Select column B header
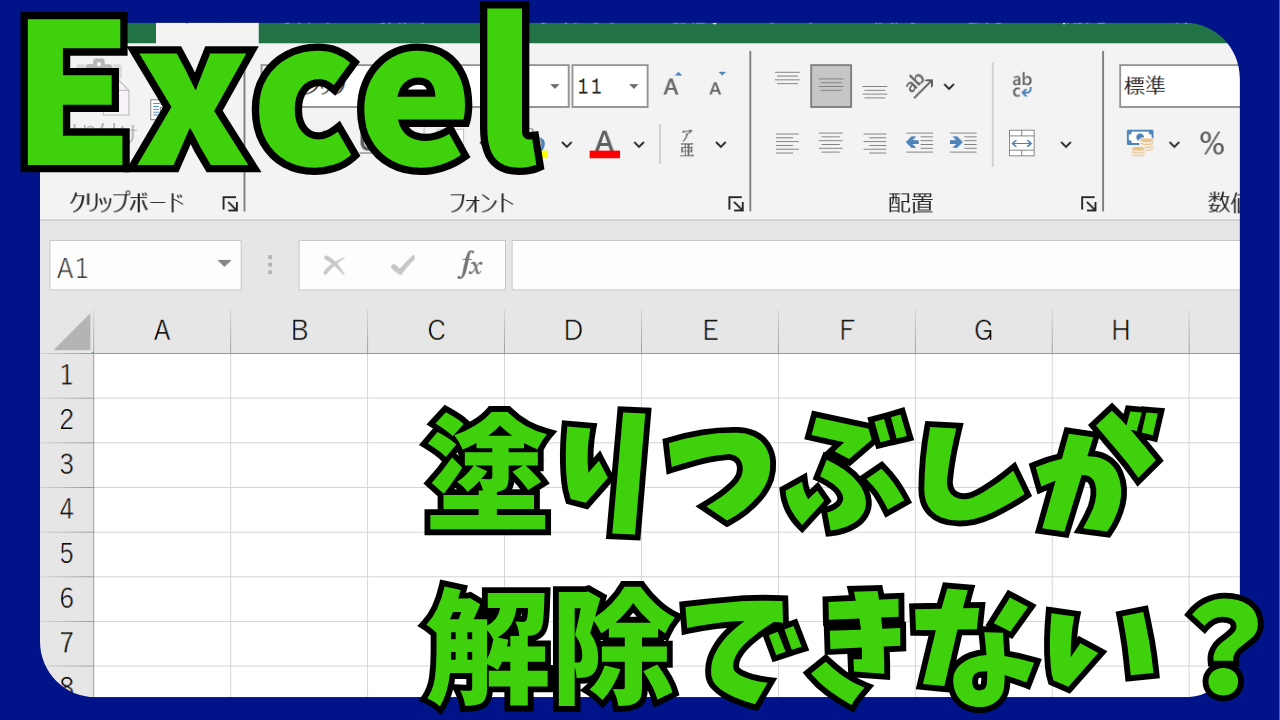This screenshot has width=1280, height=720. coord(299,331)
